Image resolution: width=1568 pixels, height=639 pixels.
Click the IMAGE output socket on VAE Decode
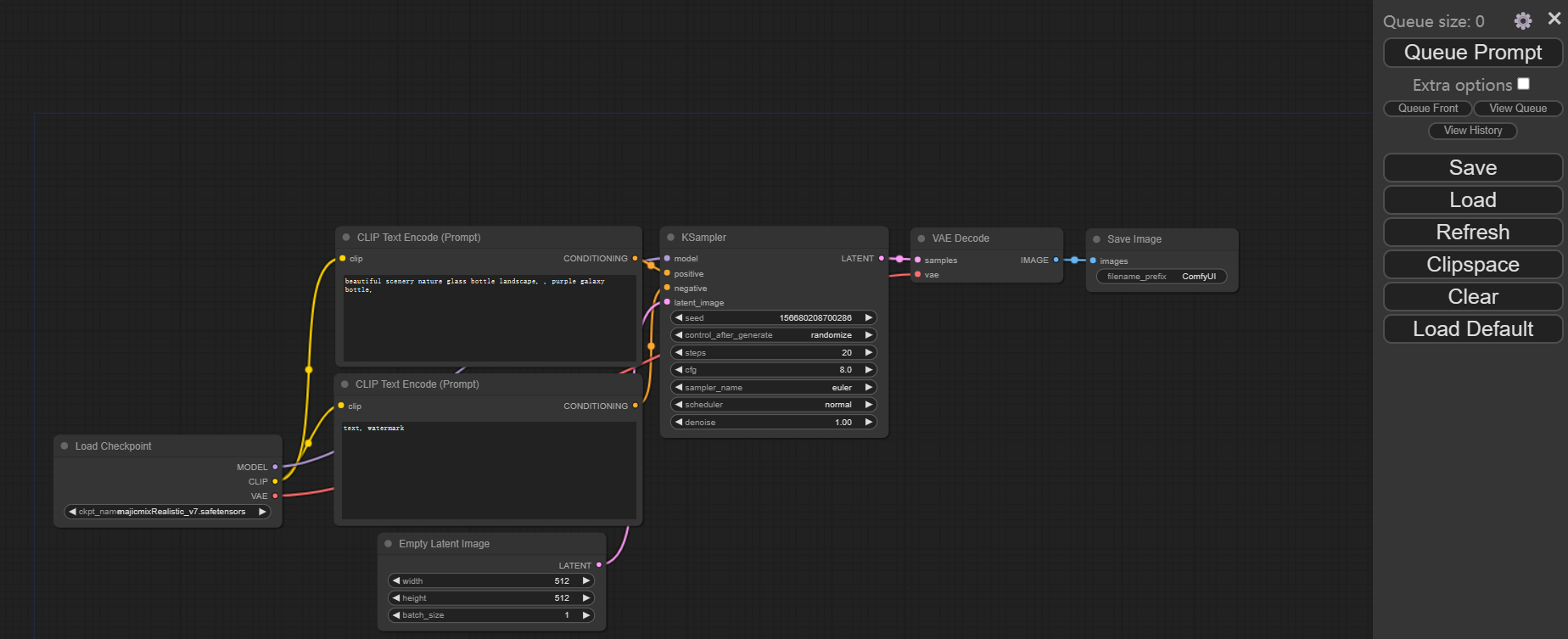point(1056,260)
